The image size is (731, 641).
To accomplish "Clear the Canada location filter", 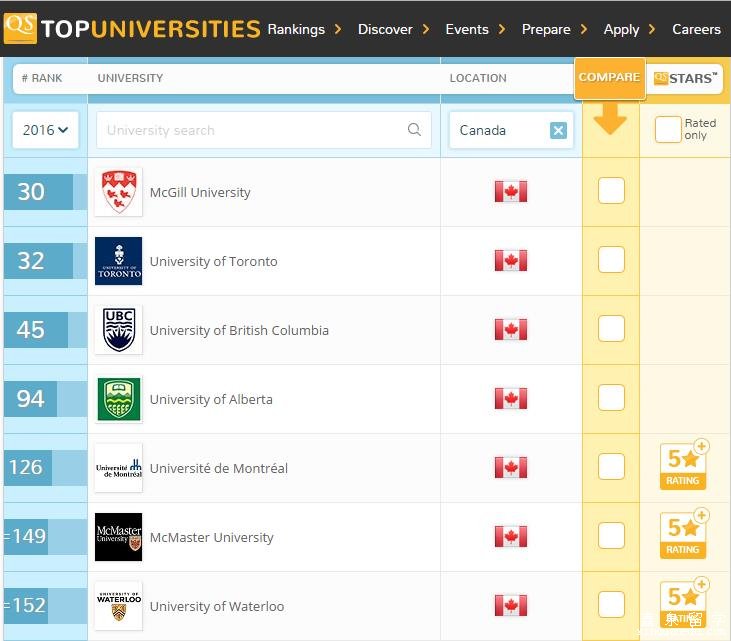I will 558,130.
